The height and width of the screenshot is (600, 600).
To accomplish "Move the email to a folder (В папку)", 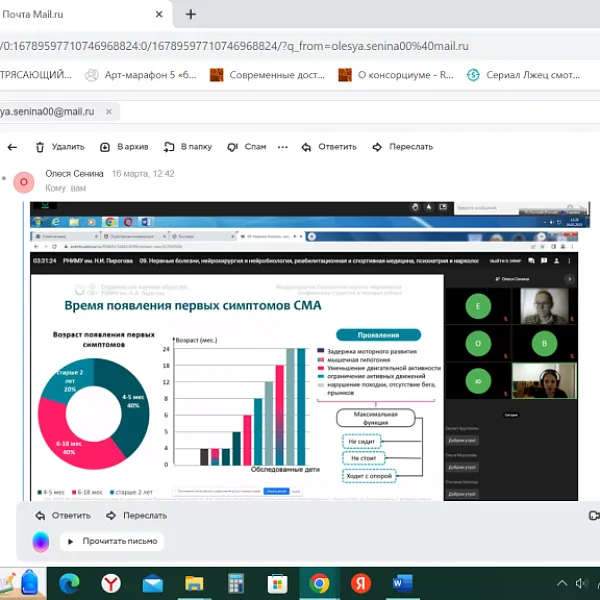I will point(188,147).
